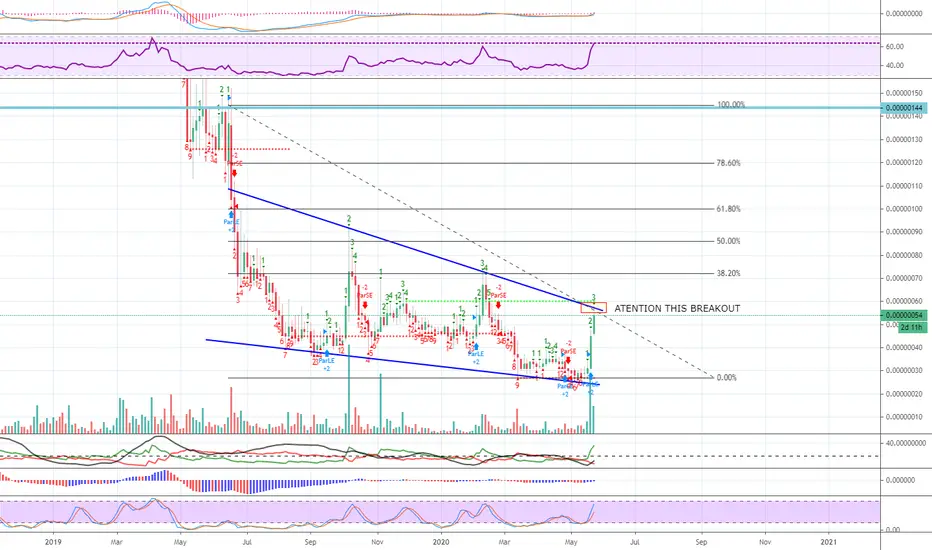Click the 2019 label on time axis
The image size is (932, 550).
point(53,542)
